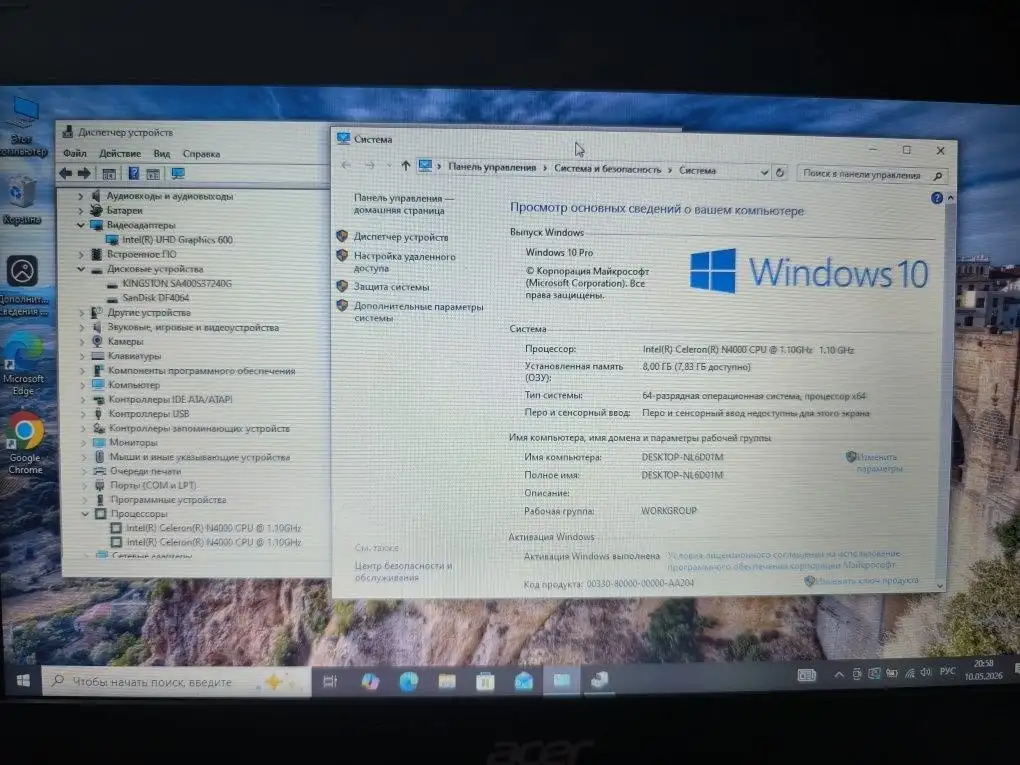Click Forward arrow in Device Manager toolbar
Screen dimensions: 1020x765
coord(84,173)
